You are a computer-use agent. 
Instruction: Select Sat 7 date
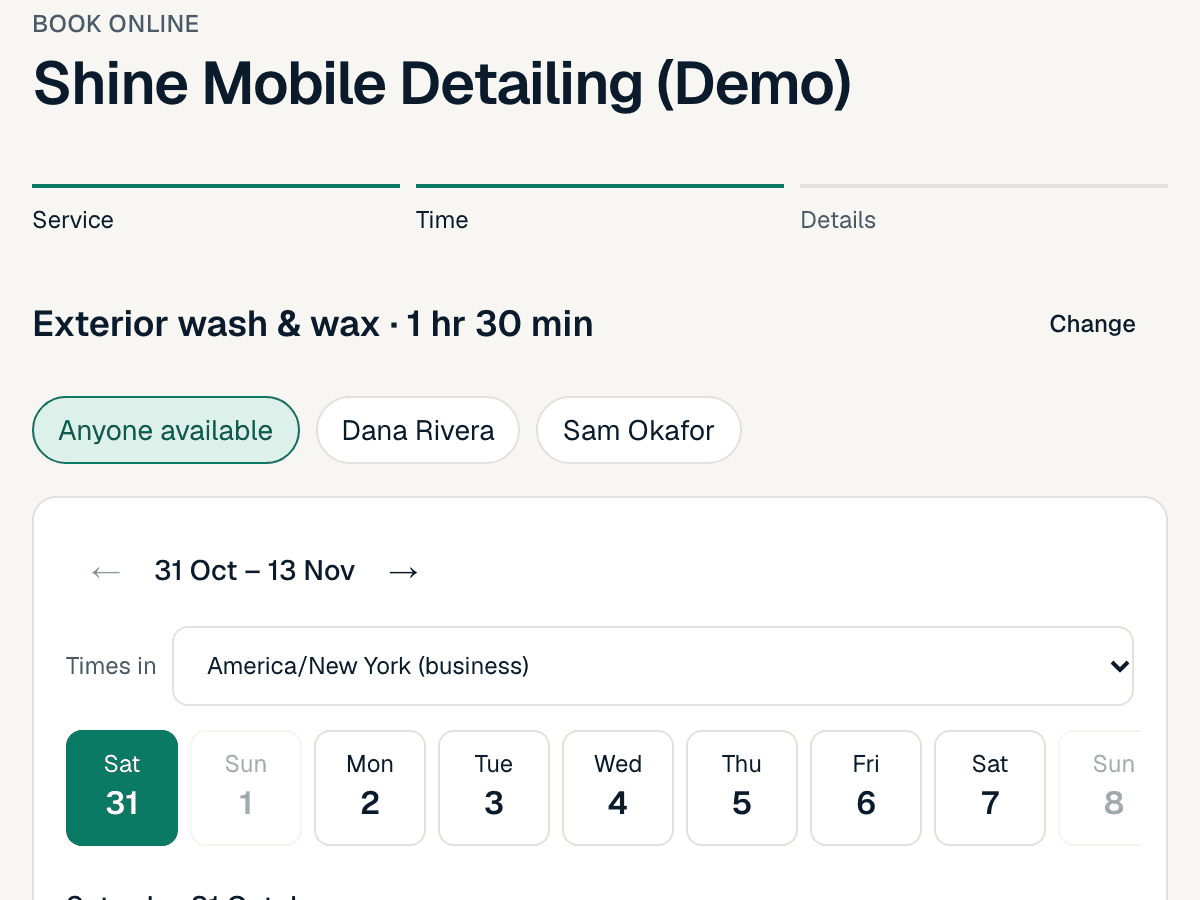pyautogui.click(x=990, y=788)
